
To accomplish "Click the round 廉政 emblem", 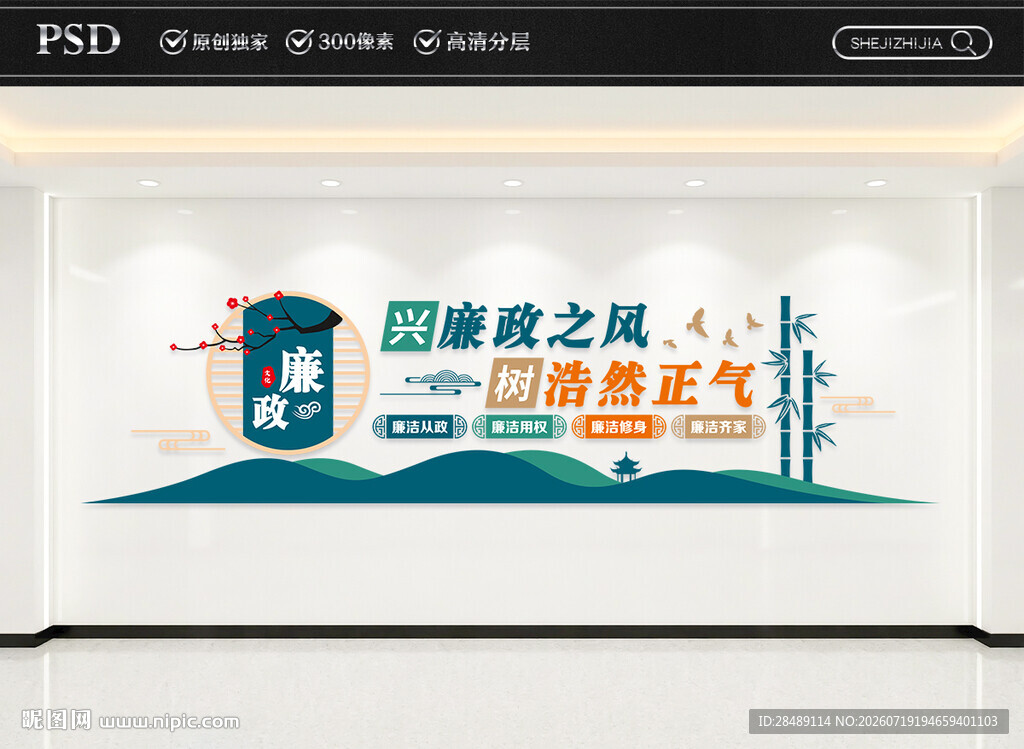I will (x=289, y=372).
